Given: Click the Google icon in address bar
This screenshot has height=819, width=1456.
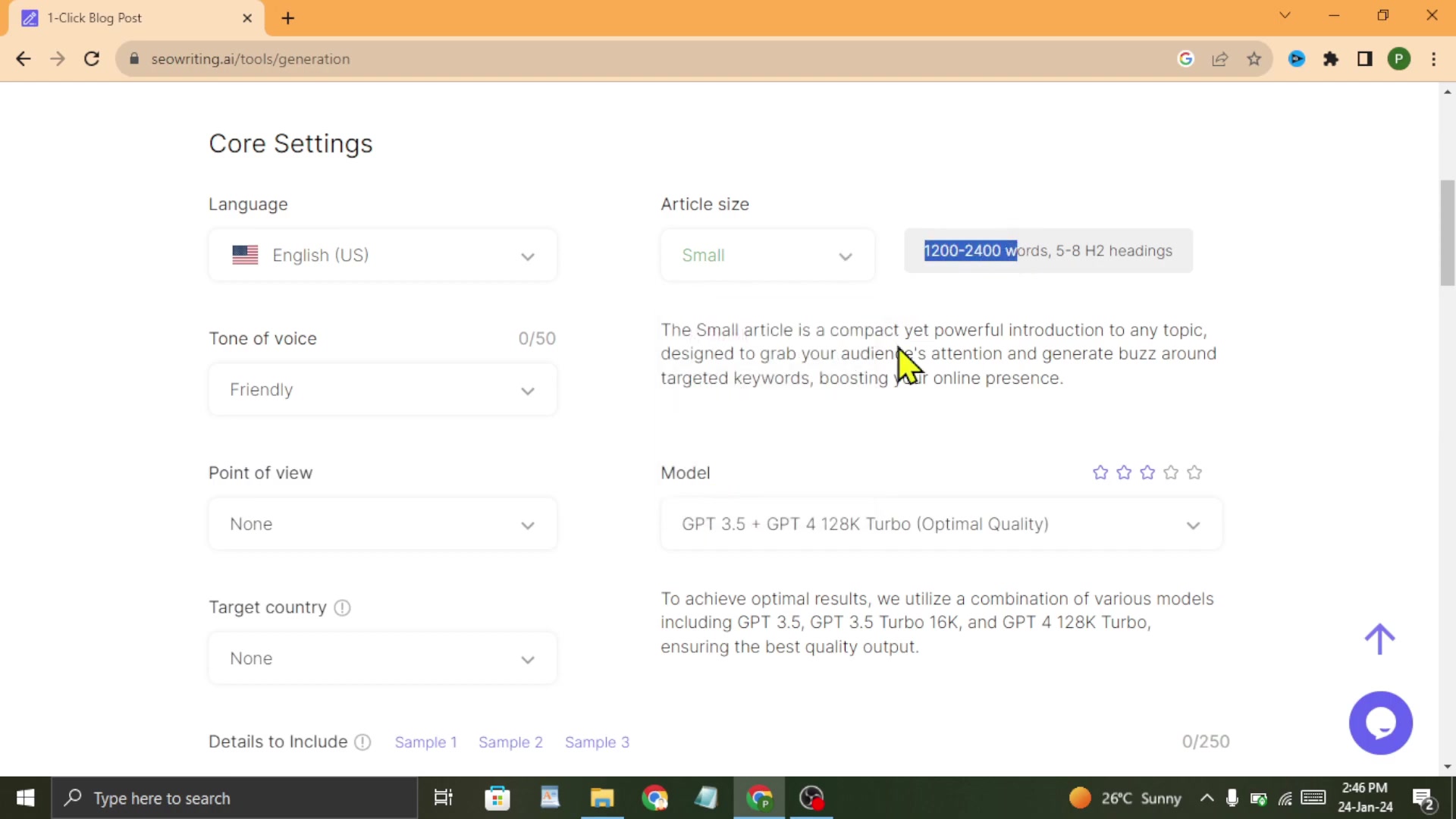Looking at the screenshot, I should (1186, 59).
